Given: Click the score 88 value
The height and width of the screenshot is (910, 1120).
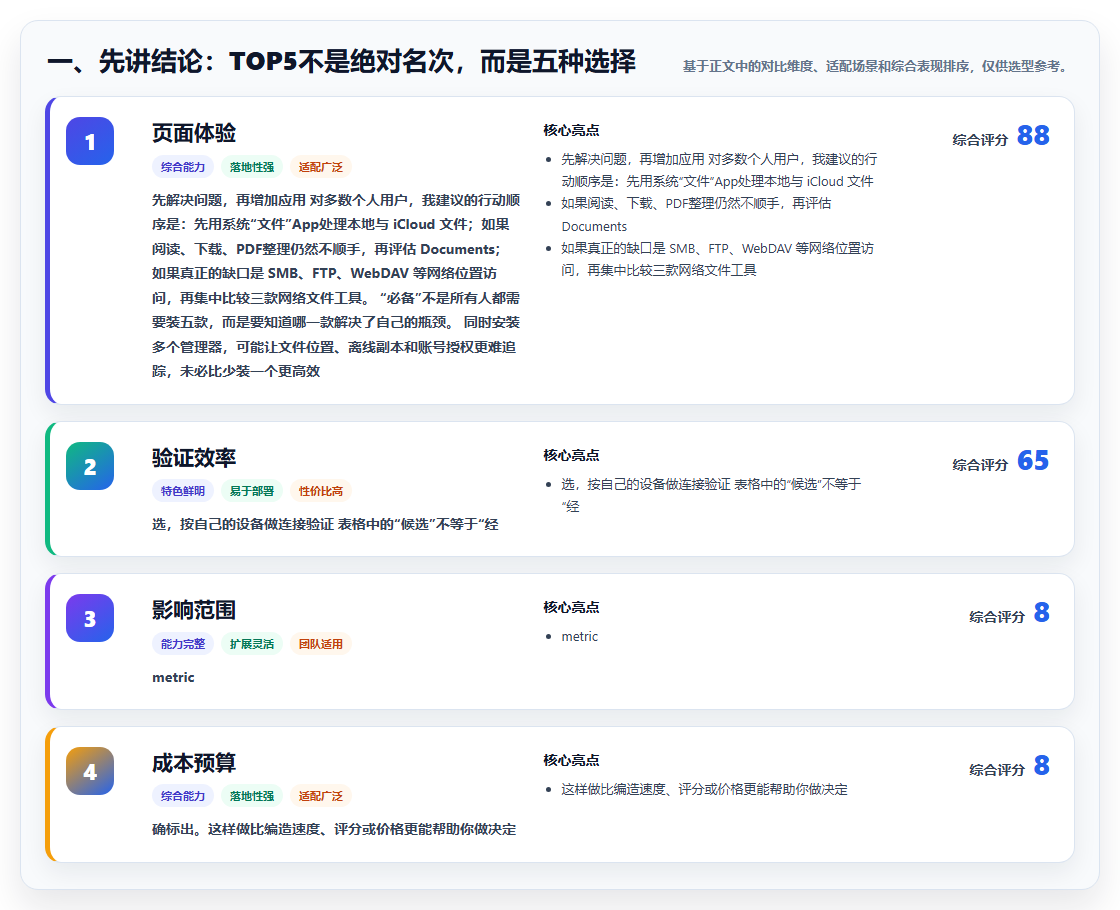Looking at the screenshot, I should click(1033, 135).
